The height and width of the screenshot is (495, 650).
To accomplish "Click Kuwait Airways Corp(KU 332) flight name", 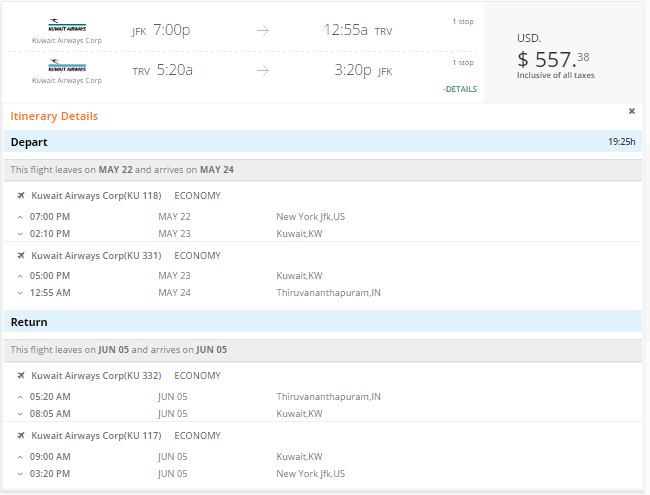I will tap(96, 376).
